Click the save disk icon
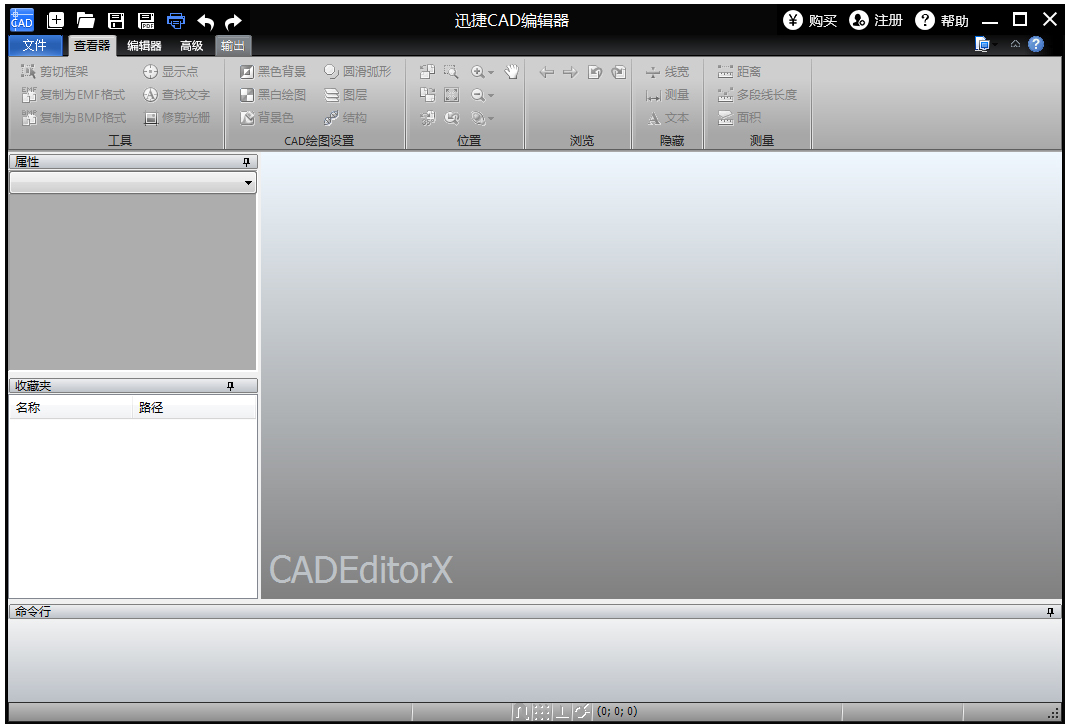 (116, 20)
